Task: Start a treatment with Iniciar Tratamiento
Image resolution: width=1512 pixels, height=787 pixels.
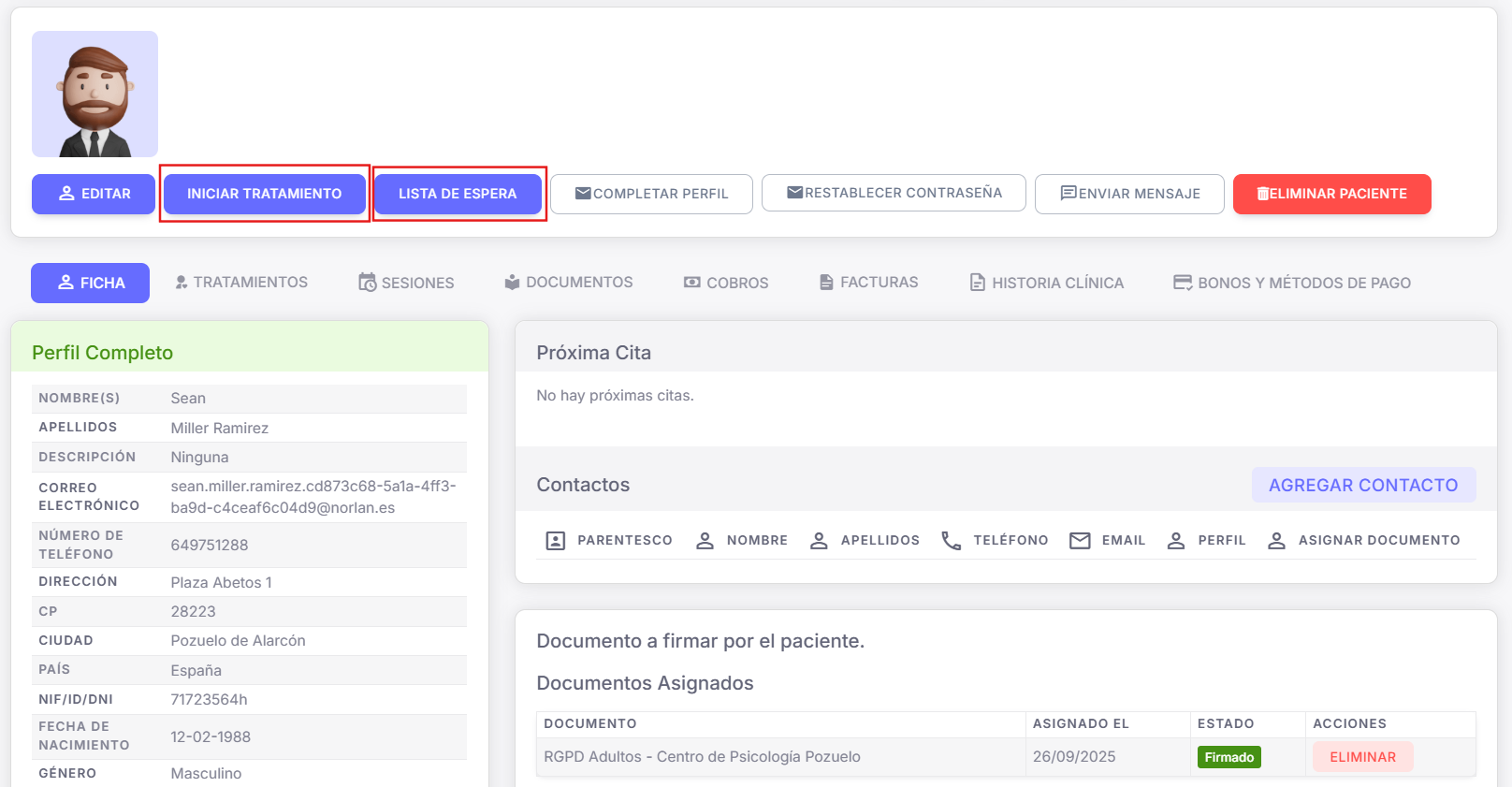Action: [264, 194]
